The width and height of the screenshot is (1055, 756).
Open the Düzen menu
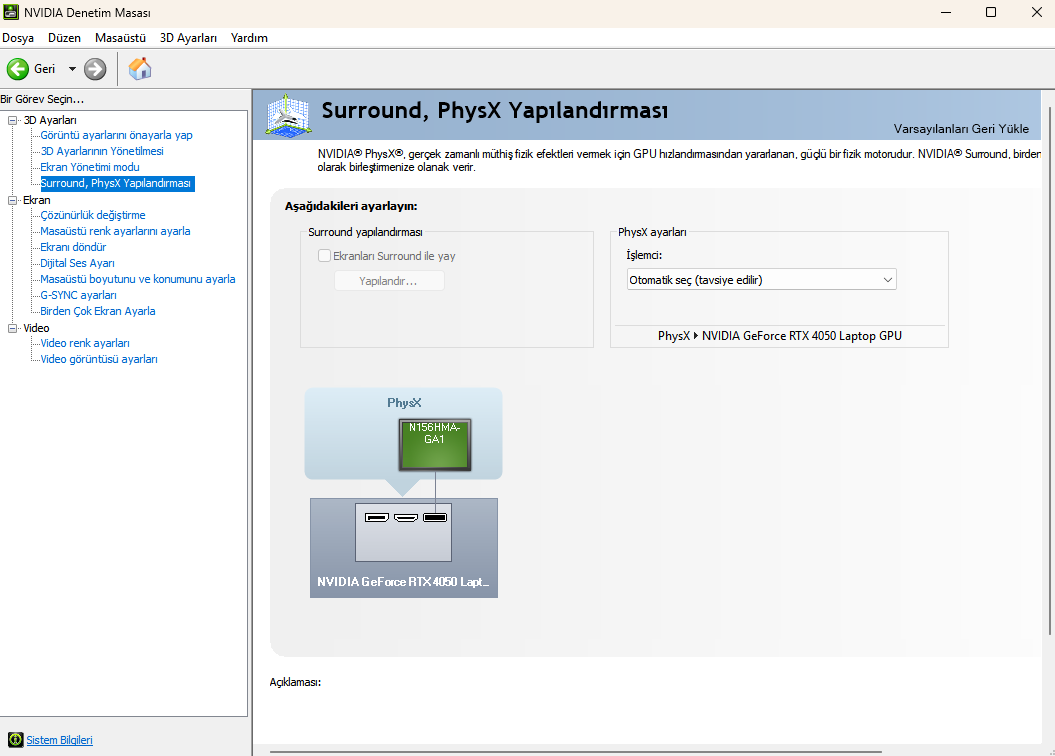tap(65, 38)
